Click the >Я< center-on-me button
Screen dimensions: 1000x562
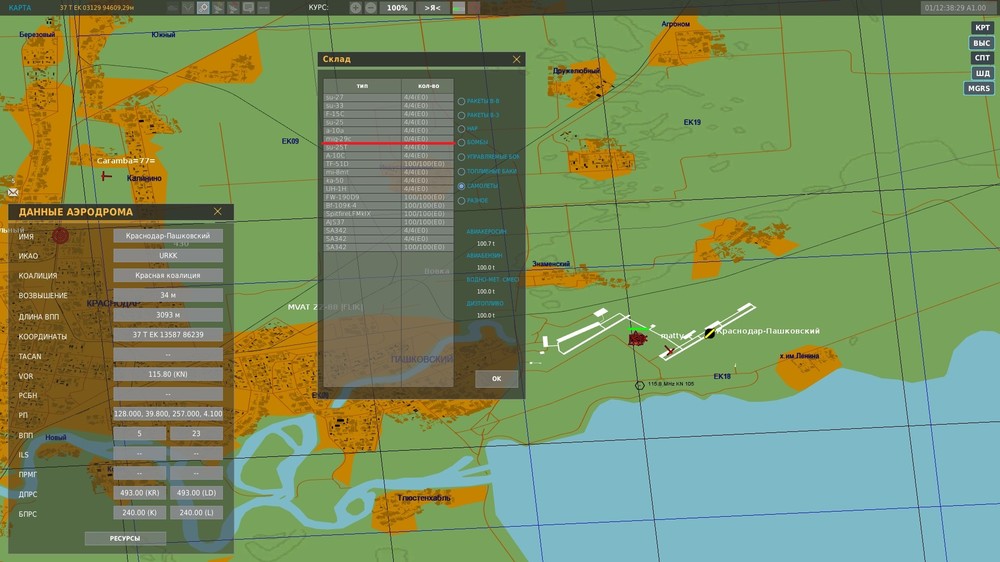[x=432, y=8]
